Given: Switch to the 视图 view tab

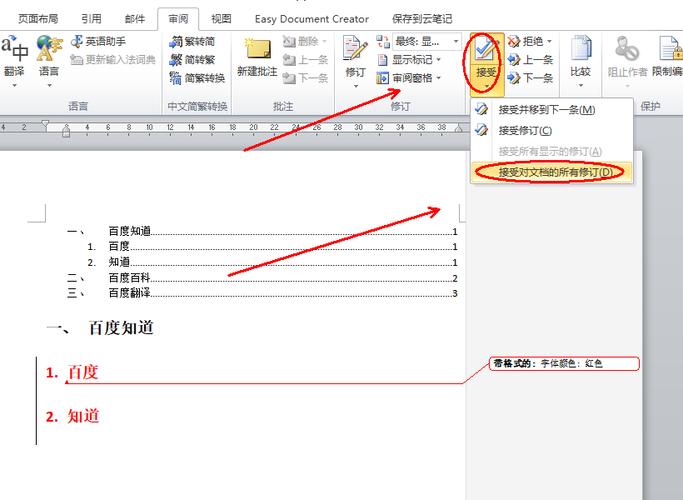Looking at the screenshot, I should (x=221, y=19).
